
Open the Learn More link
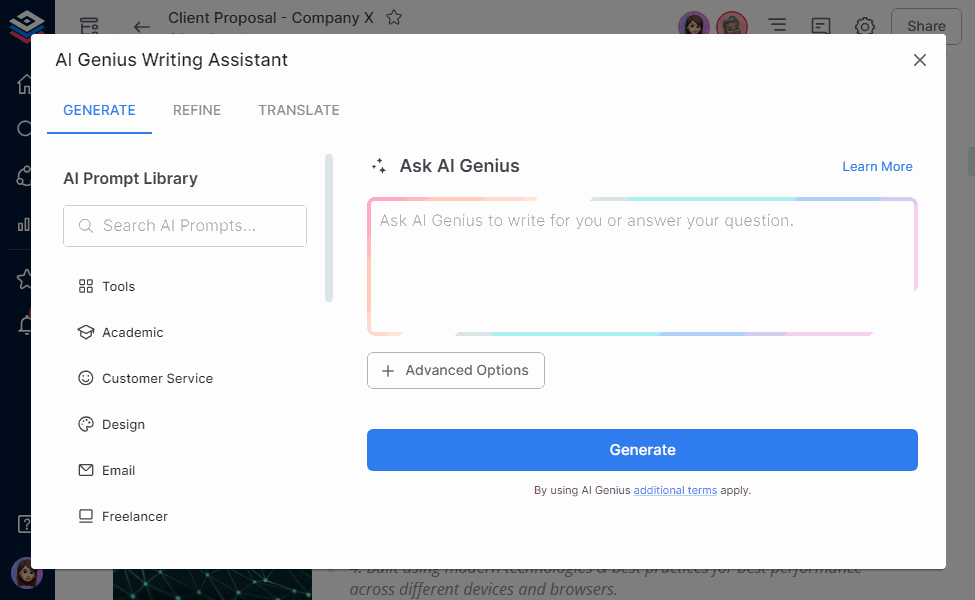coord(877,166)
